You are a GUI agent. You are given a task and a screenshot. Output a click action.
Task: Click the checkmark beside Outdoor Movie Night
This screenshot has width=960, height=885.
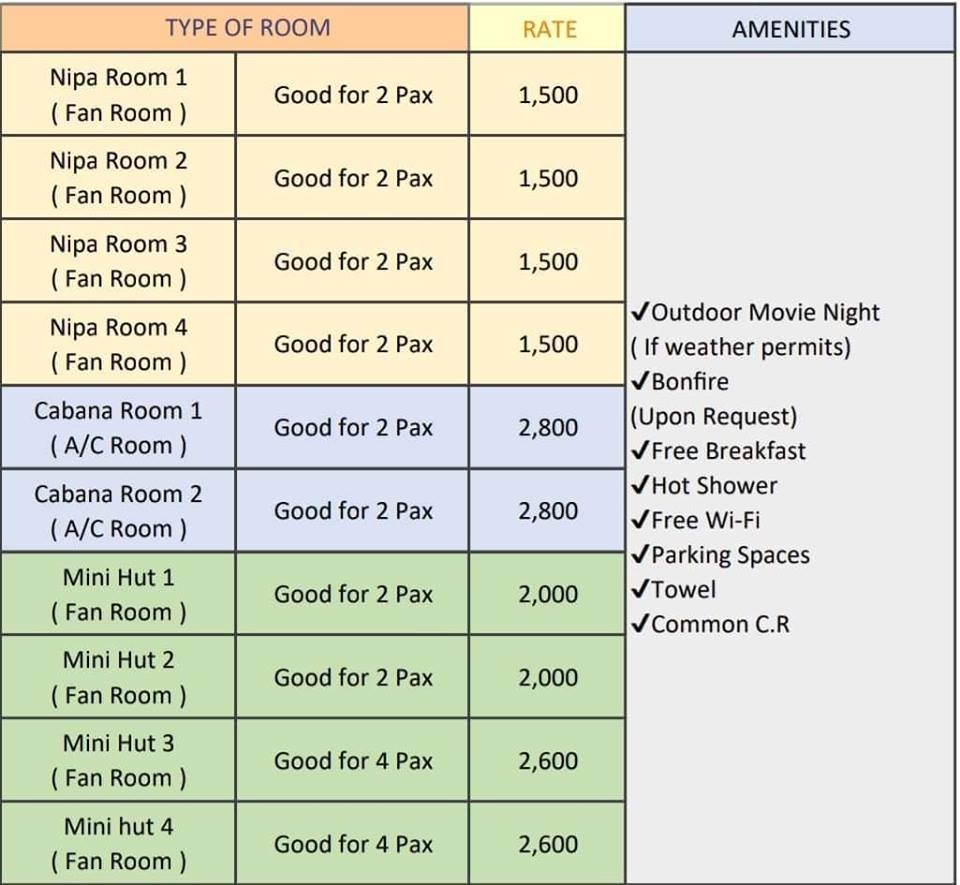click(x=641, y=313)
